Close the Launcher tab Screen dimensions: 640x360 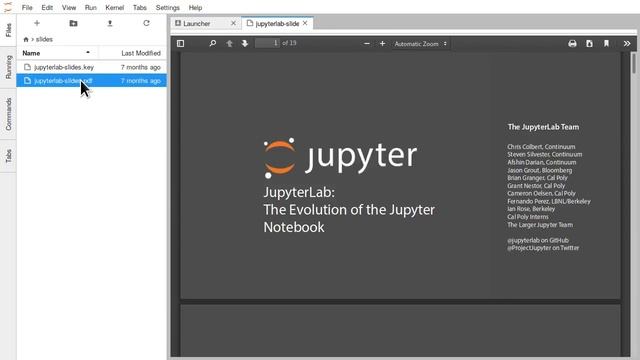tap(233, 23)
